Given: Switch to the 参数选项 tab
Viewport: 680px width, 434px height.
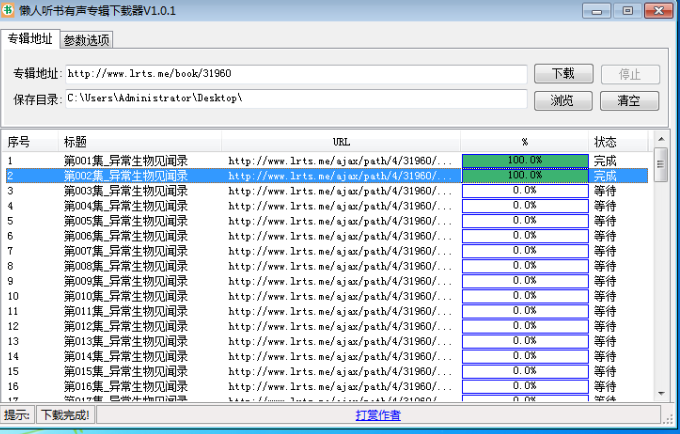Looking at the screenshot, I should point(87,40).
